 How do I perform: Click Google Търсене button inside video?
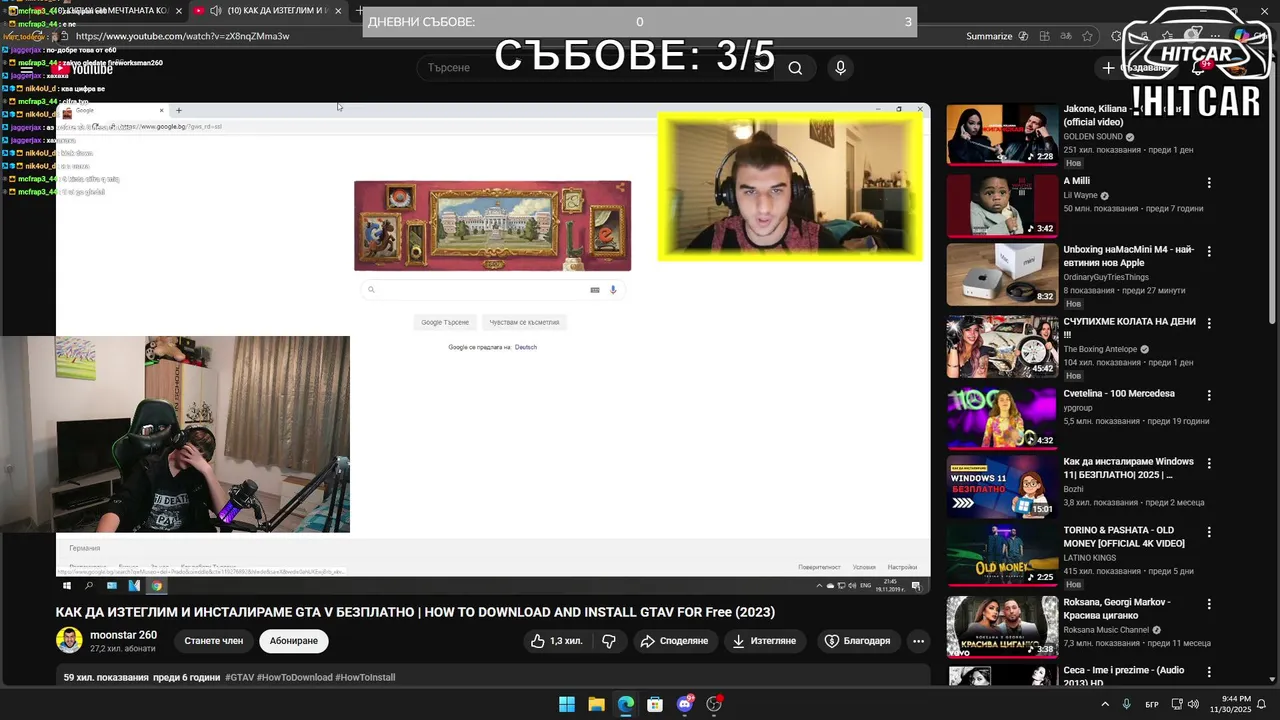(x=445, y=322)
